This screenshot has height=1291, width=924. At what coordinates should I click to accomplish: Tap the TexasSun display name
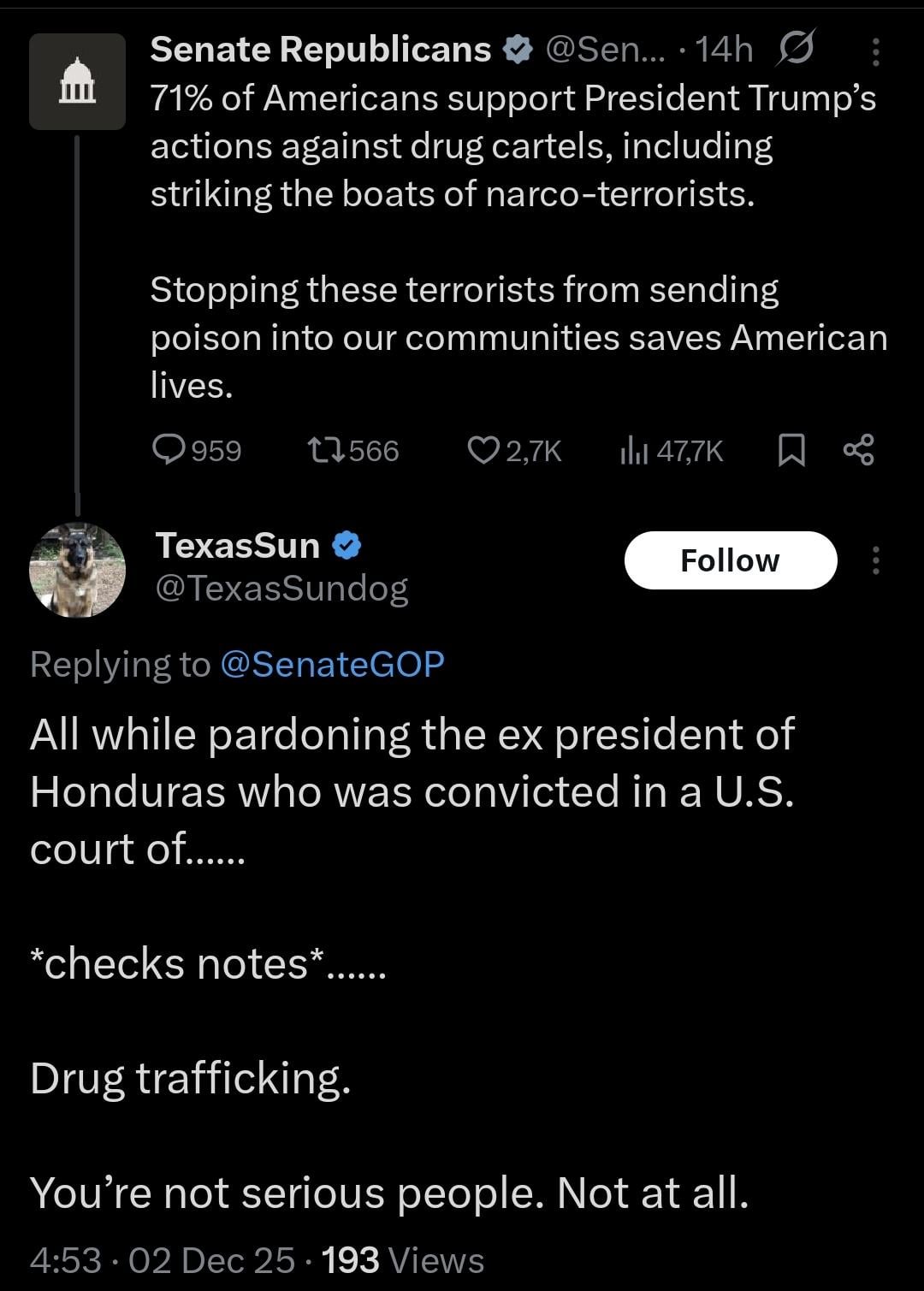(x=238, y=545)
